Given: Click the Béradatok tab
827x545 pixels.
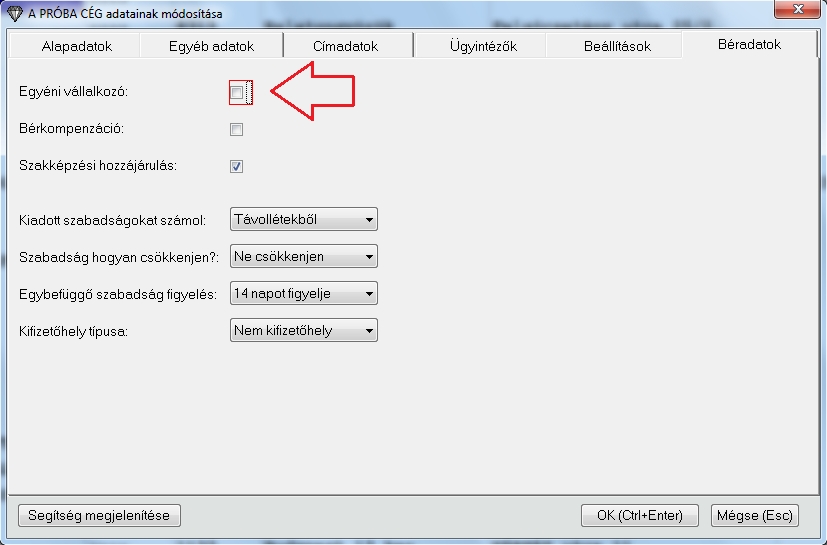Looking at the screenshot, I should (749, 45).
